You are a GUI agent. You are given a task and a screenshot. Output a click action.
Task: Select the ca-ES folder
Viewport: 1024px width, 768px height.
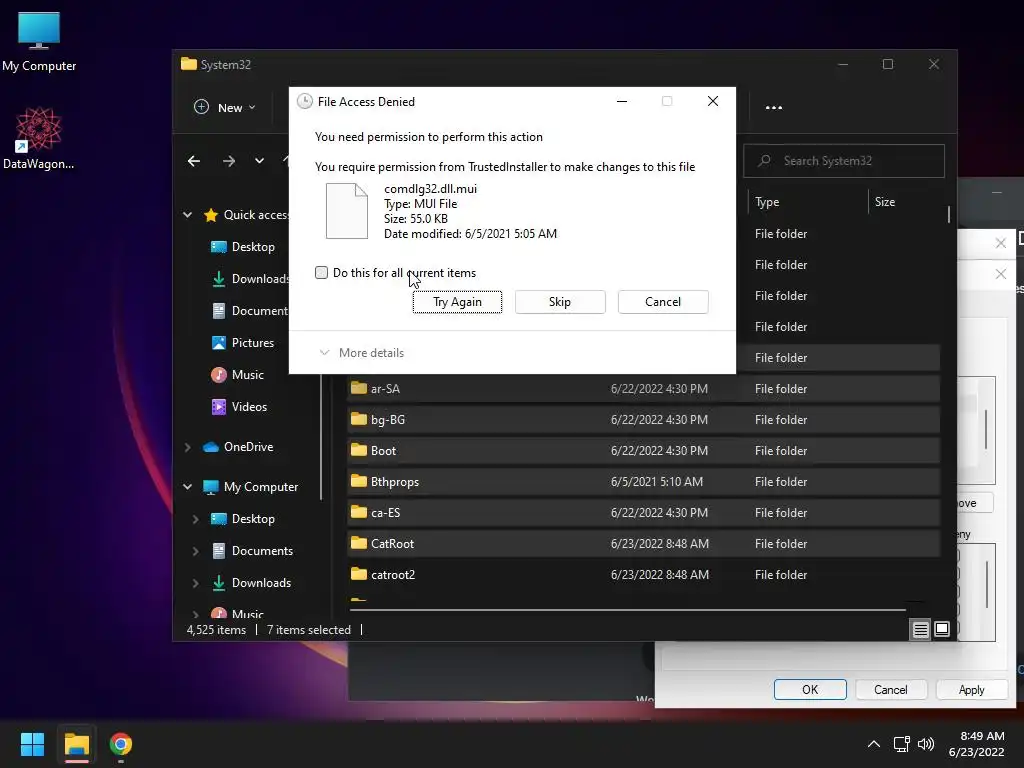[643, 513]
